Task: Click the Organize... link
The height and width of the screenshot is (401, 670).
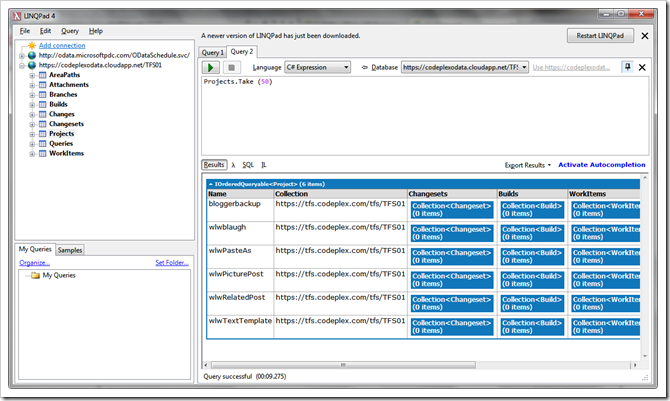Action: pos(35,262)
